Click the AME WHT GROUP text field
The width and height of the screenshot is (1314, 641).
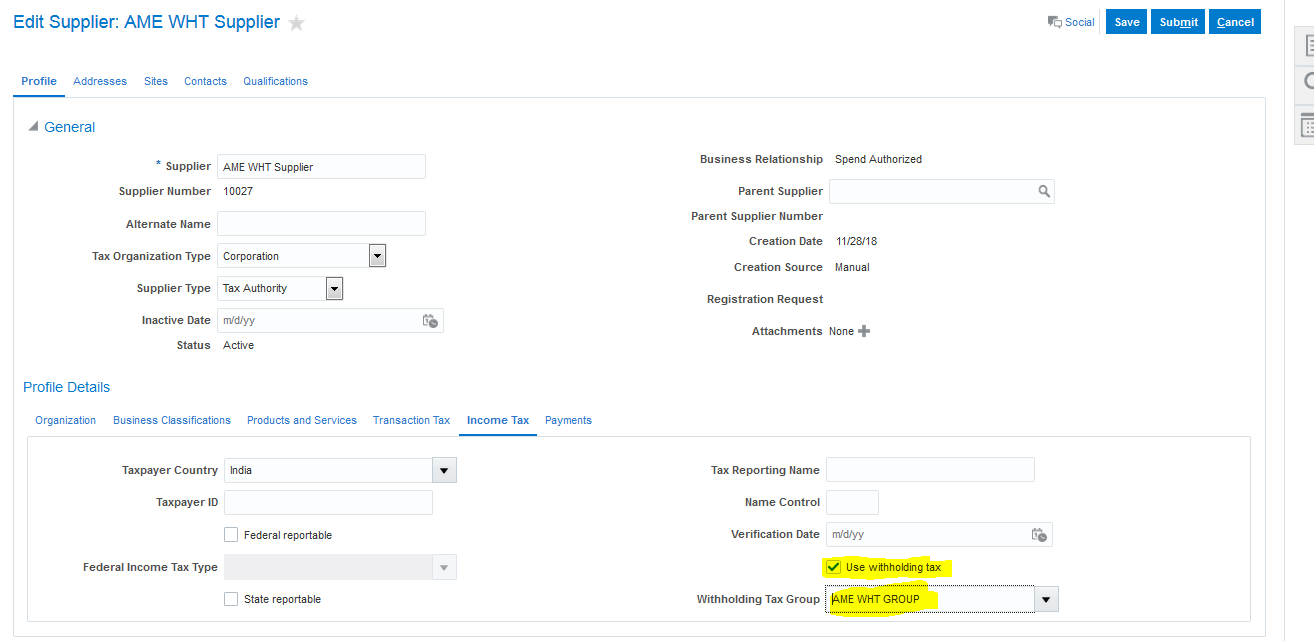coord(930,599)
